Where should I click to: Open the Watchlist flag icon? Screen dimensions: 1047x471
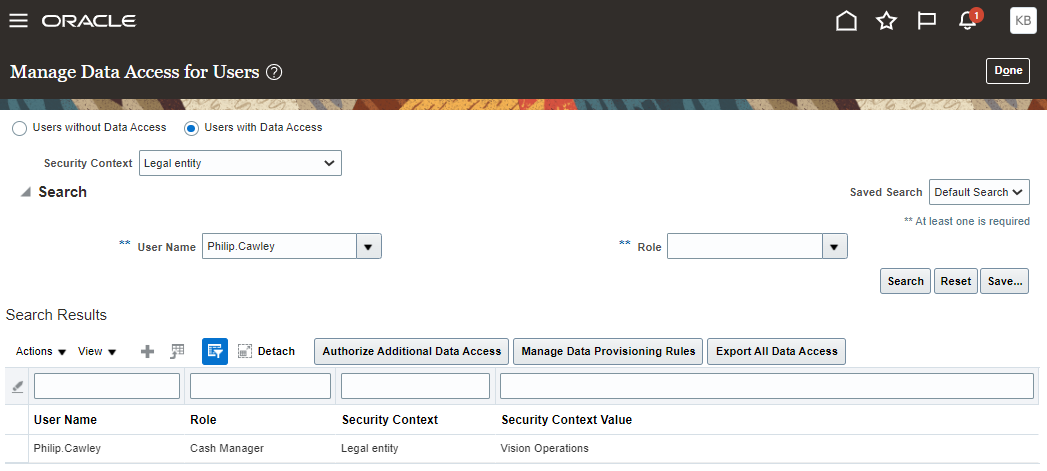pos(926,21)
